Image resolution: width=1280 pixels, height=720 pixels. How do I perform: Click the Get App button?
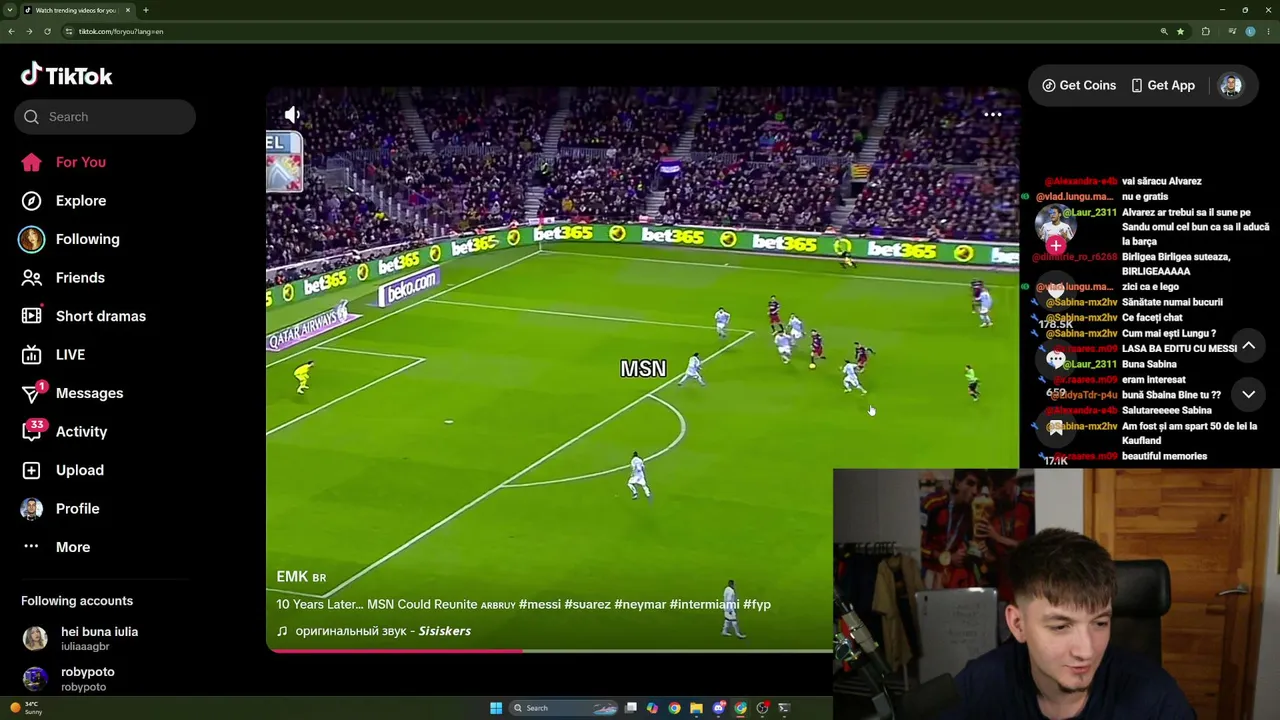[1163, 86]
